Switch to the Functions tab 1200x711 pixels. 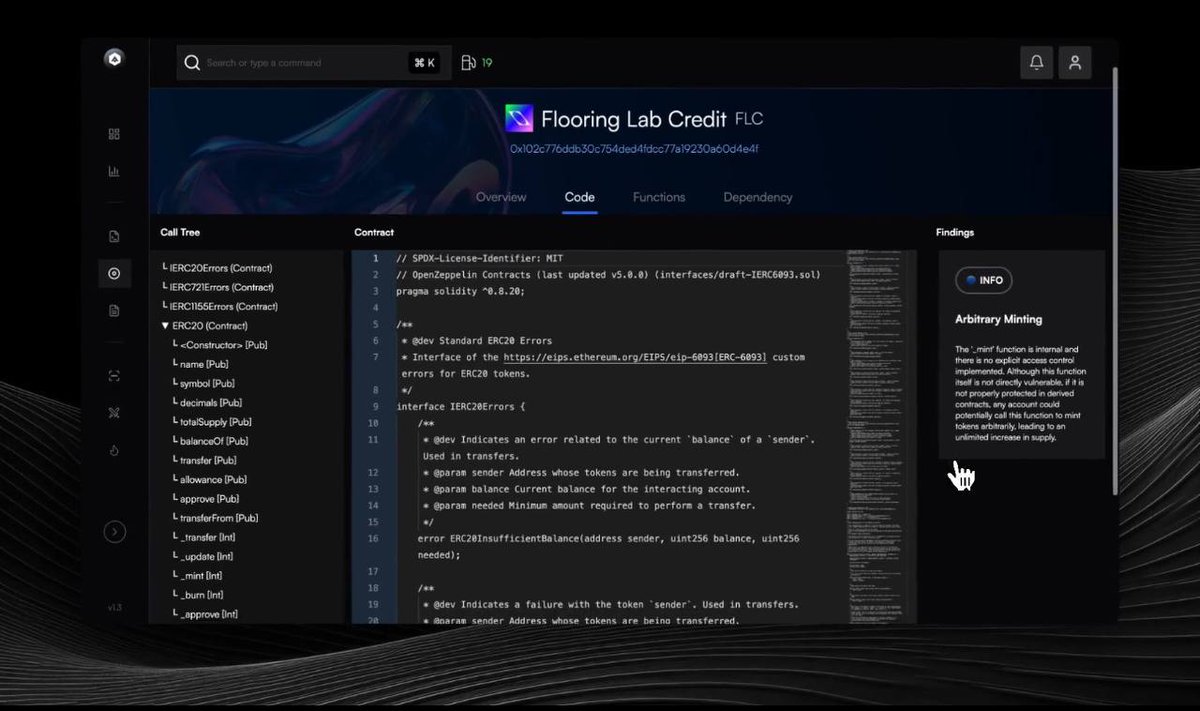click(659, 197)
